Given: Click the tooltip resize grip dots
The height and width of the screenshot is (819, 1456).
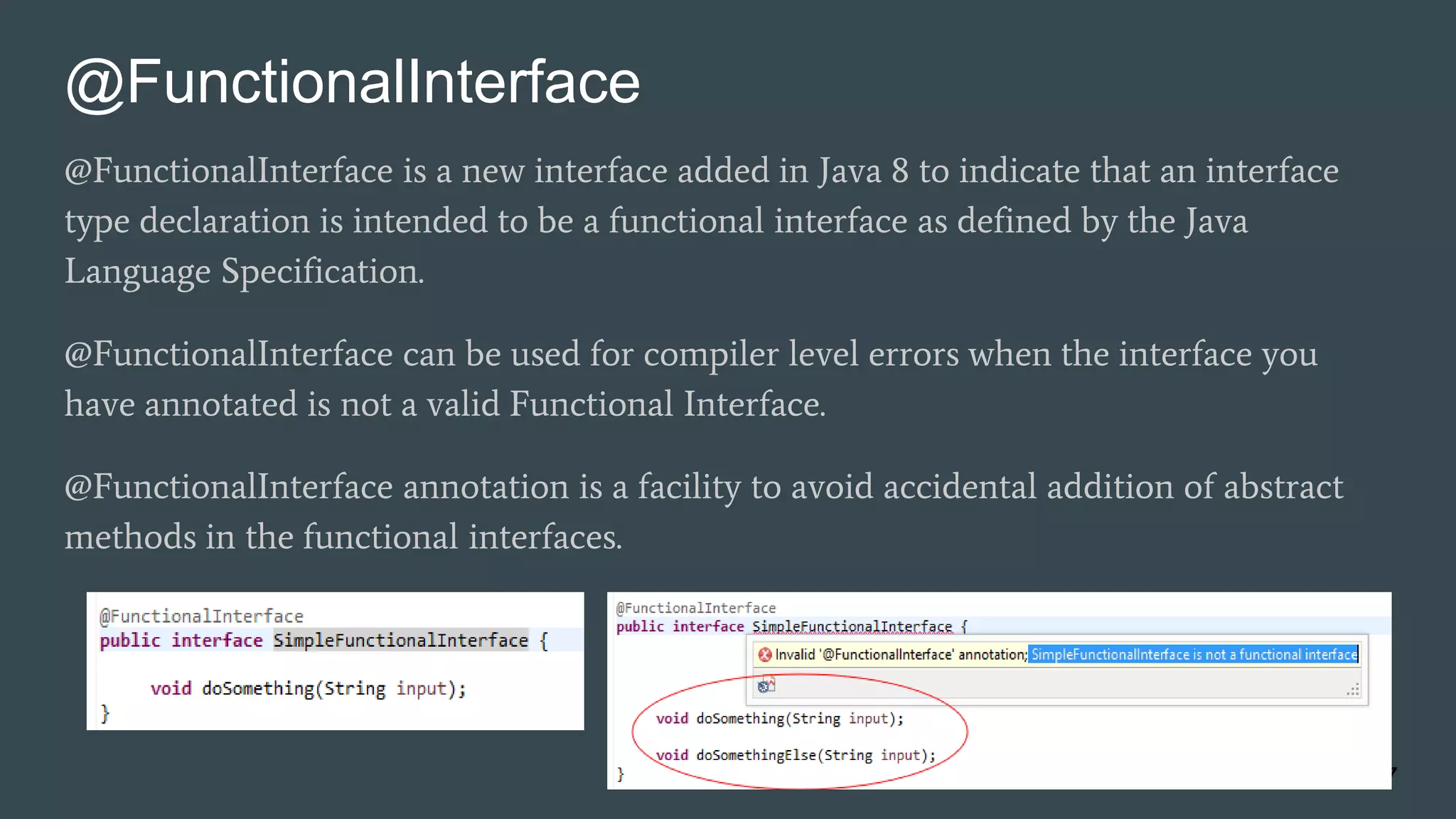Looking at the screenshot, I should [1352, 690].
